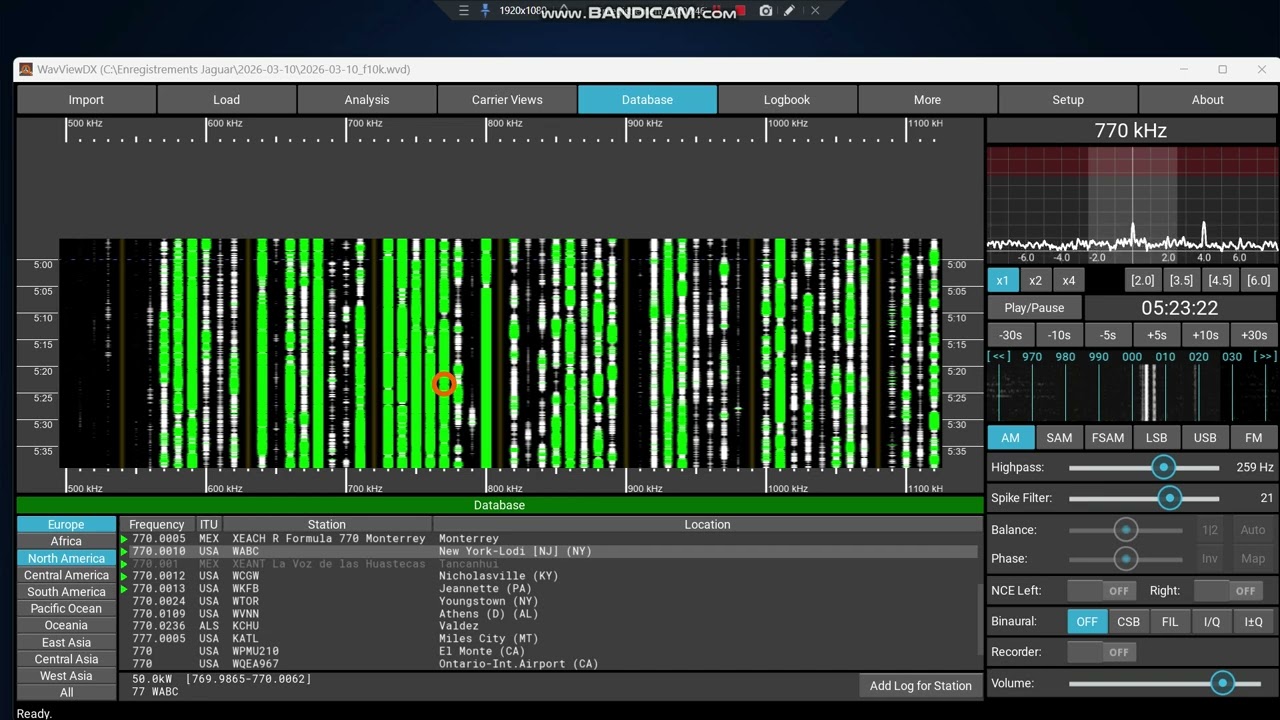This screenshot has width=1280, height=720.
Task: Toggle the NCE Right switch
Action: (x=1226, y=591)
